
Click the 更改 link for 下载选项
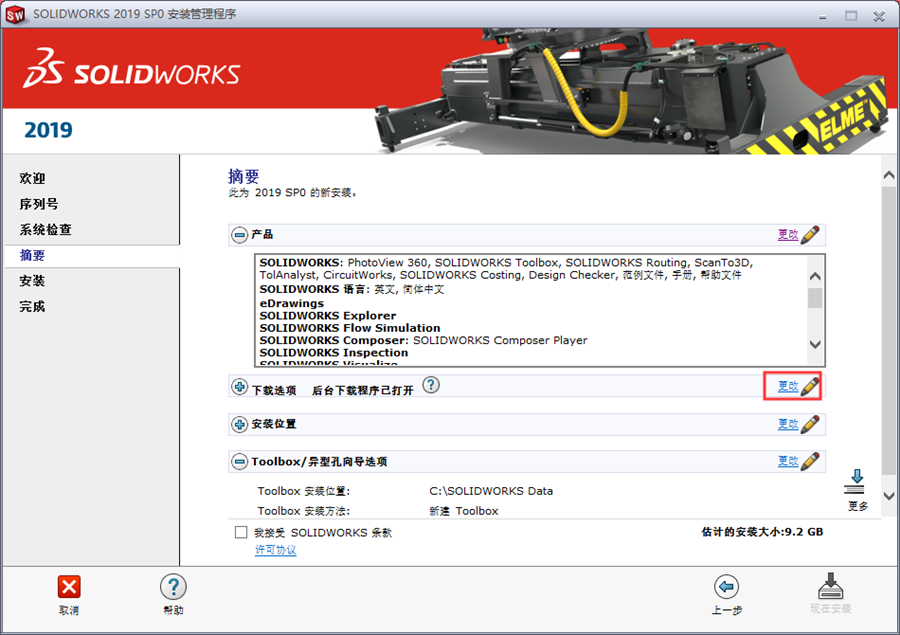point(788,386)
